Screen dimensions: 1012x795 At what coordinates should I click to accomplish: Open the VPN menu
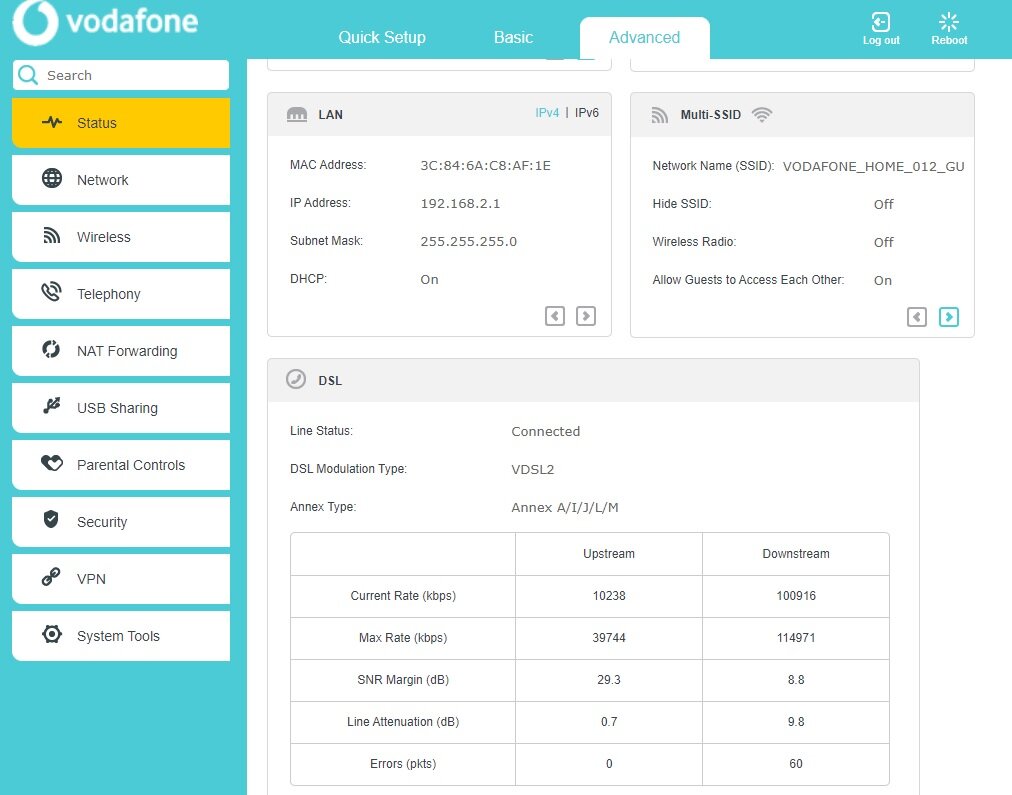(121, 579)
